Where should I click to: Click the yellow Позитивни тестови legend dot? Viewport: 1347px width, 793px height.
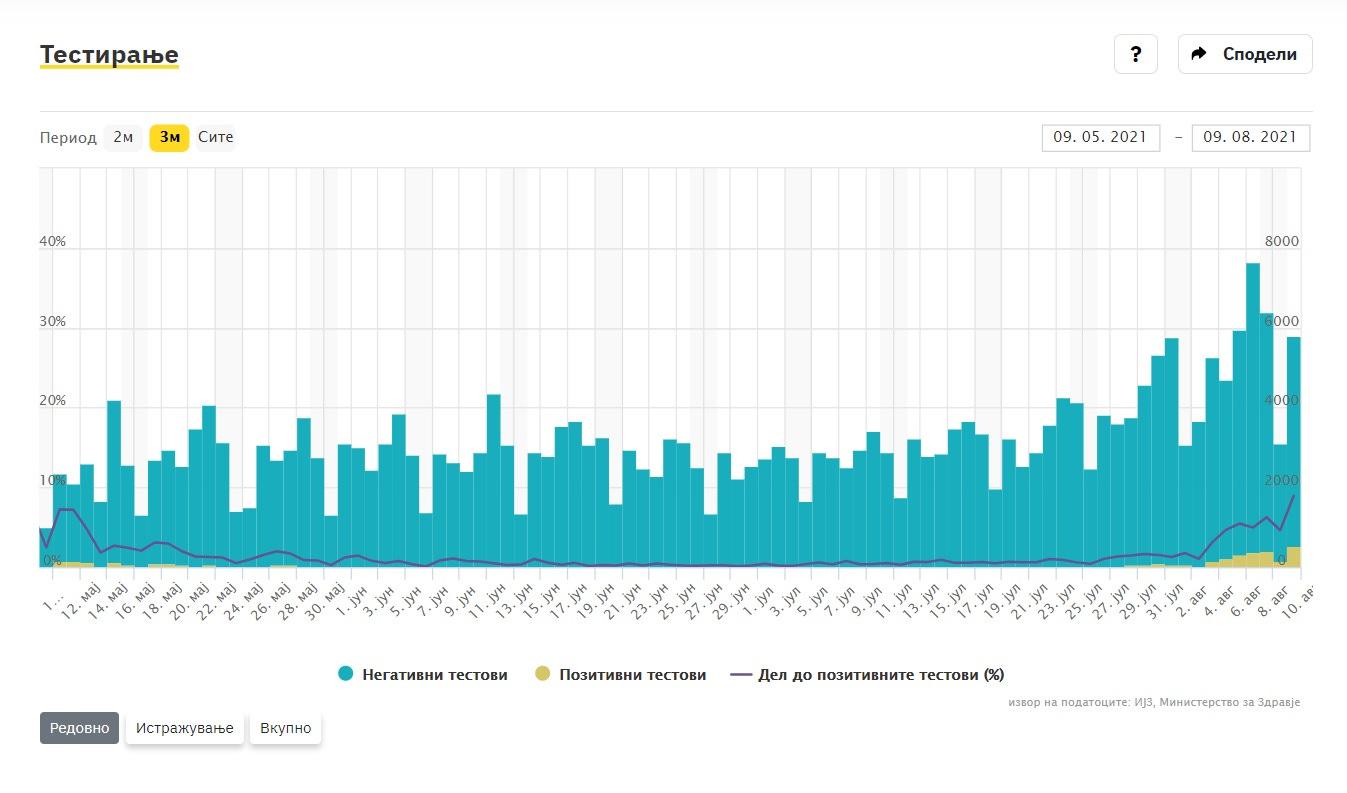543,675
